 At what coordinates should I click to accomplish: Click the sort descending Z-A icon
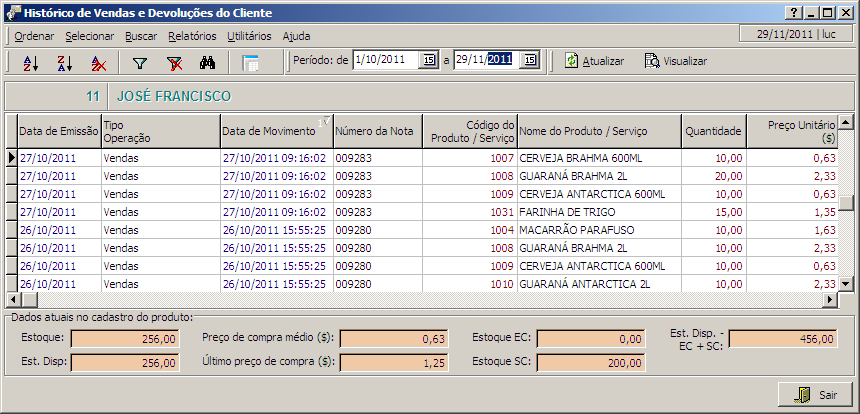64,62
